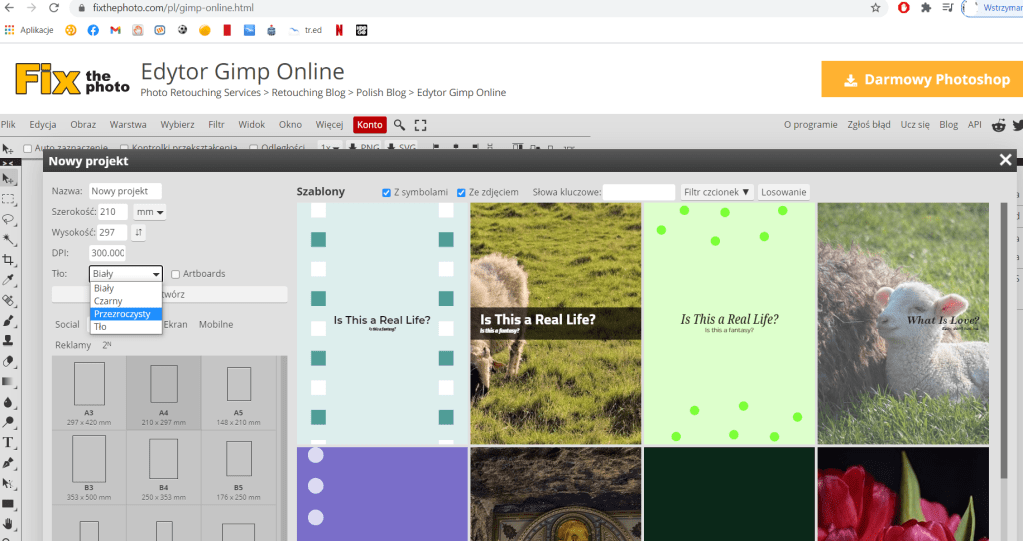This screenshot has width=1023, height=541.
Task: Switch to the Mobilne tab
Action: tap(216, 325)
